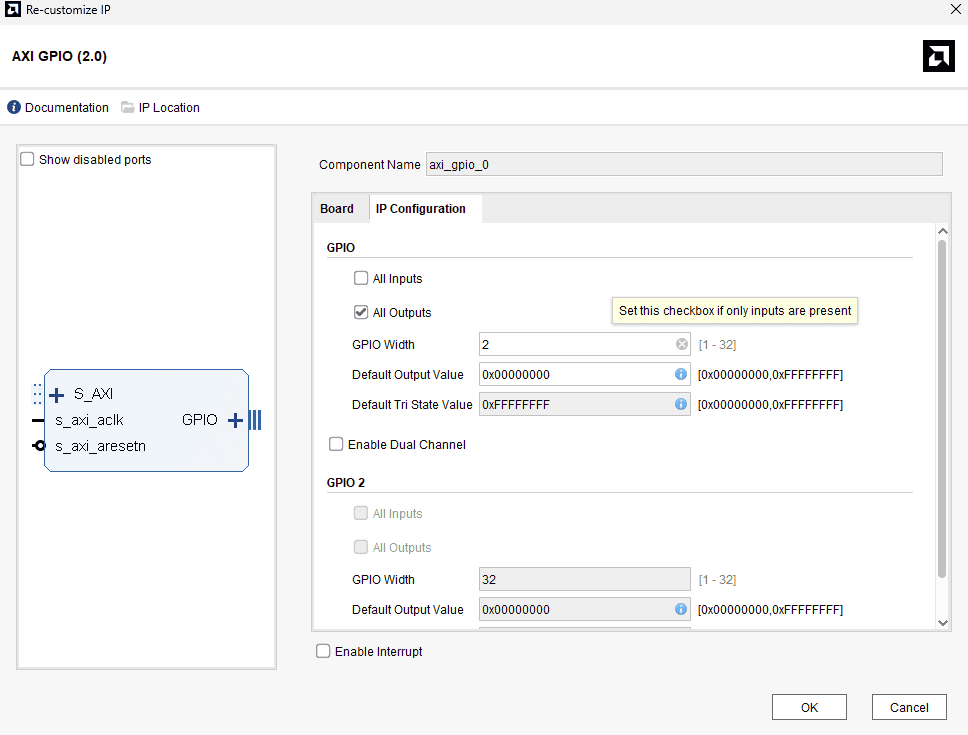
Task: Click info icon in GPIO Default Output Value
Action: (681, 375)
